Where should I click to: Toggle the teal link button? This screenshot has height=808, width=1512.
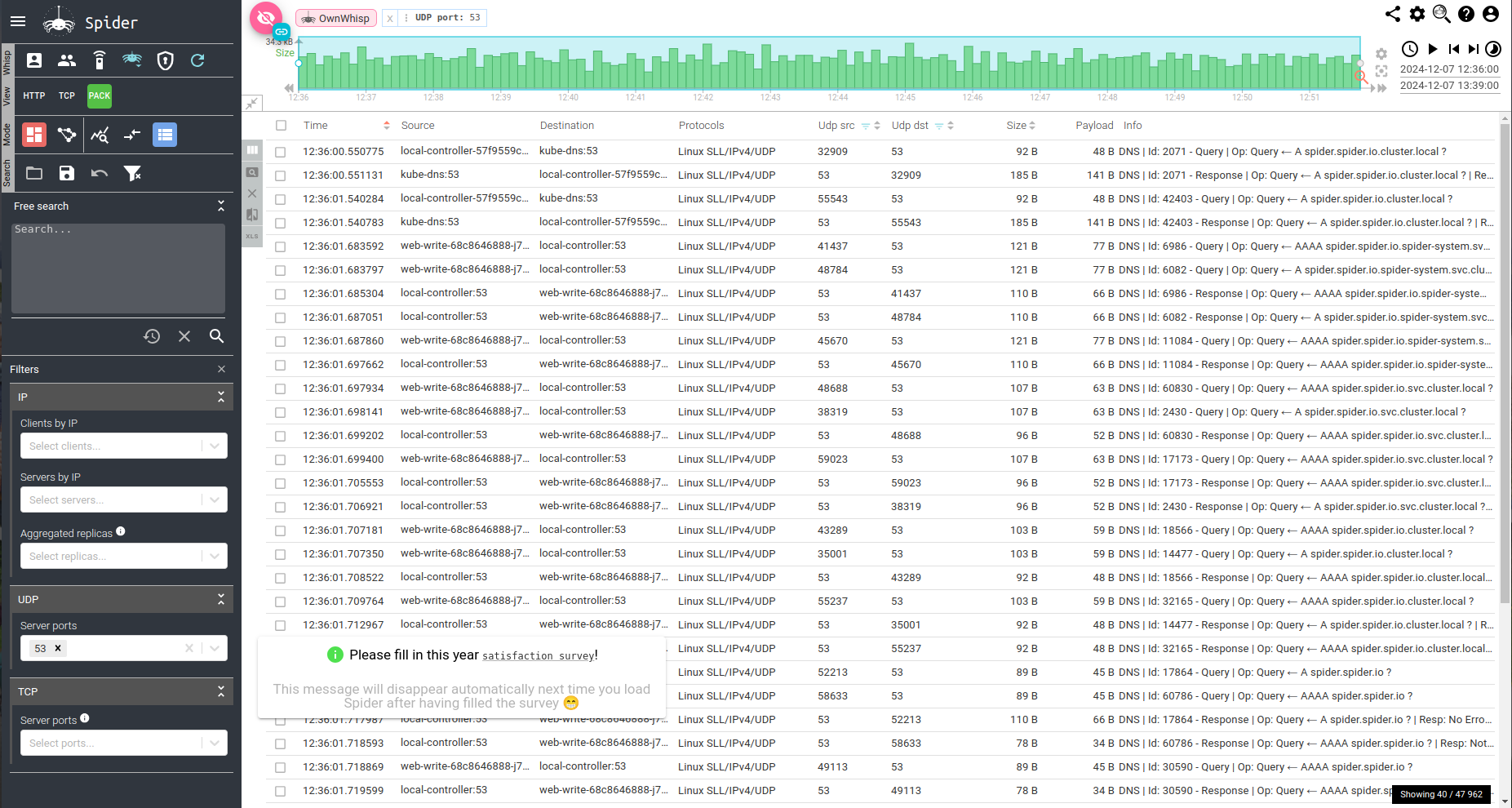(x=282, y=32)
